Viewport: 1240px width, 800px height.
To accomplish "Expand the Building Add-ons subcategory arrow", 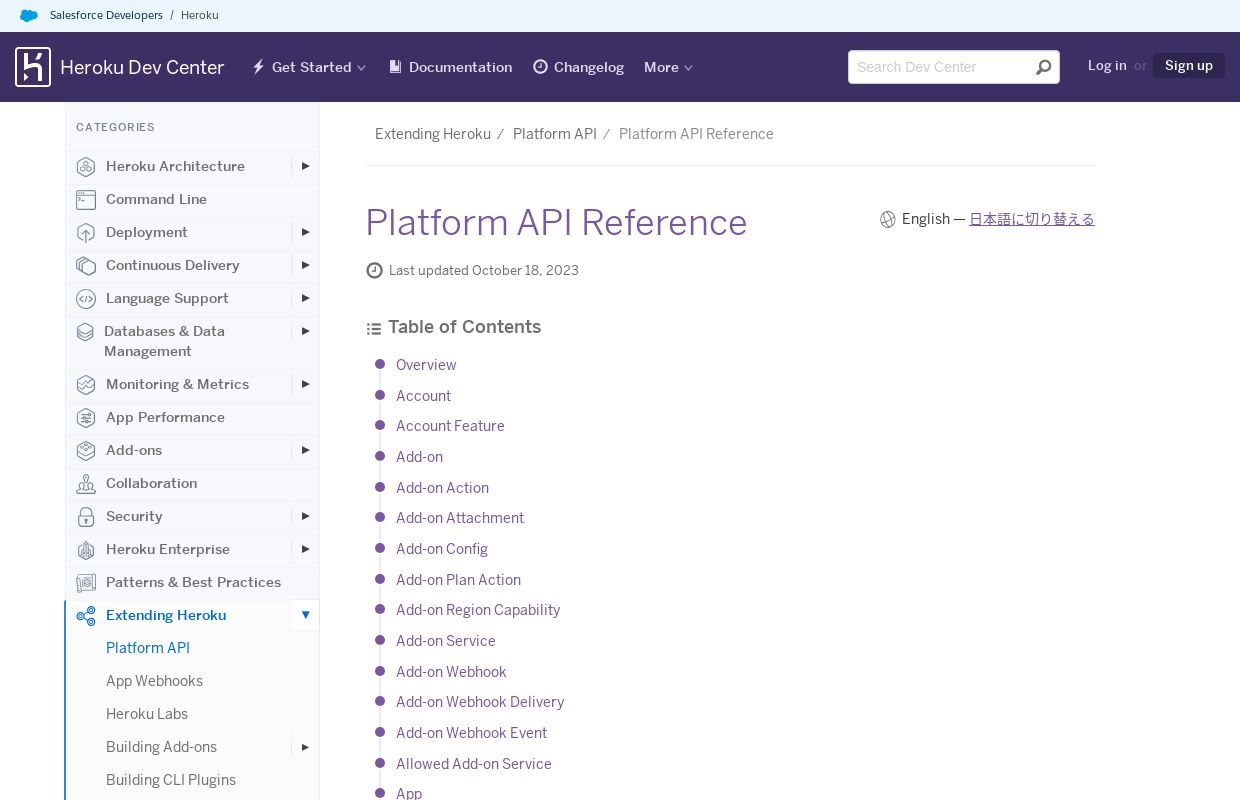I will pos(305,747).
